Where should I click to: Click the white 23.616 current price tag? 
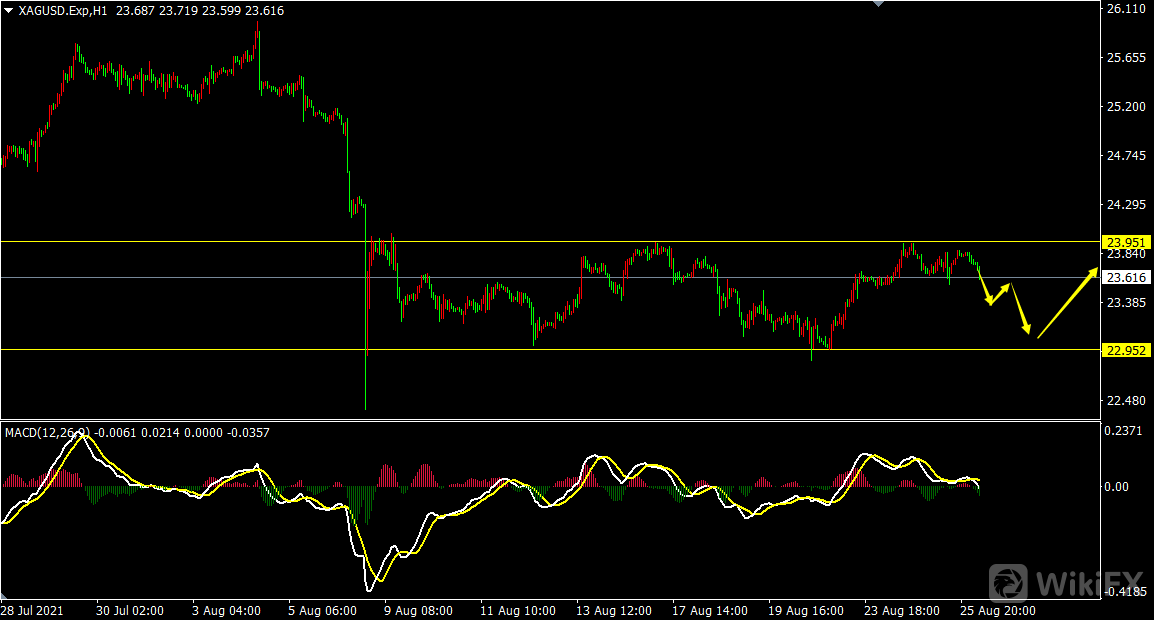1126,278
